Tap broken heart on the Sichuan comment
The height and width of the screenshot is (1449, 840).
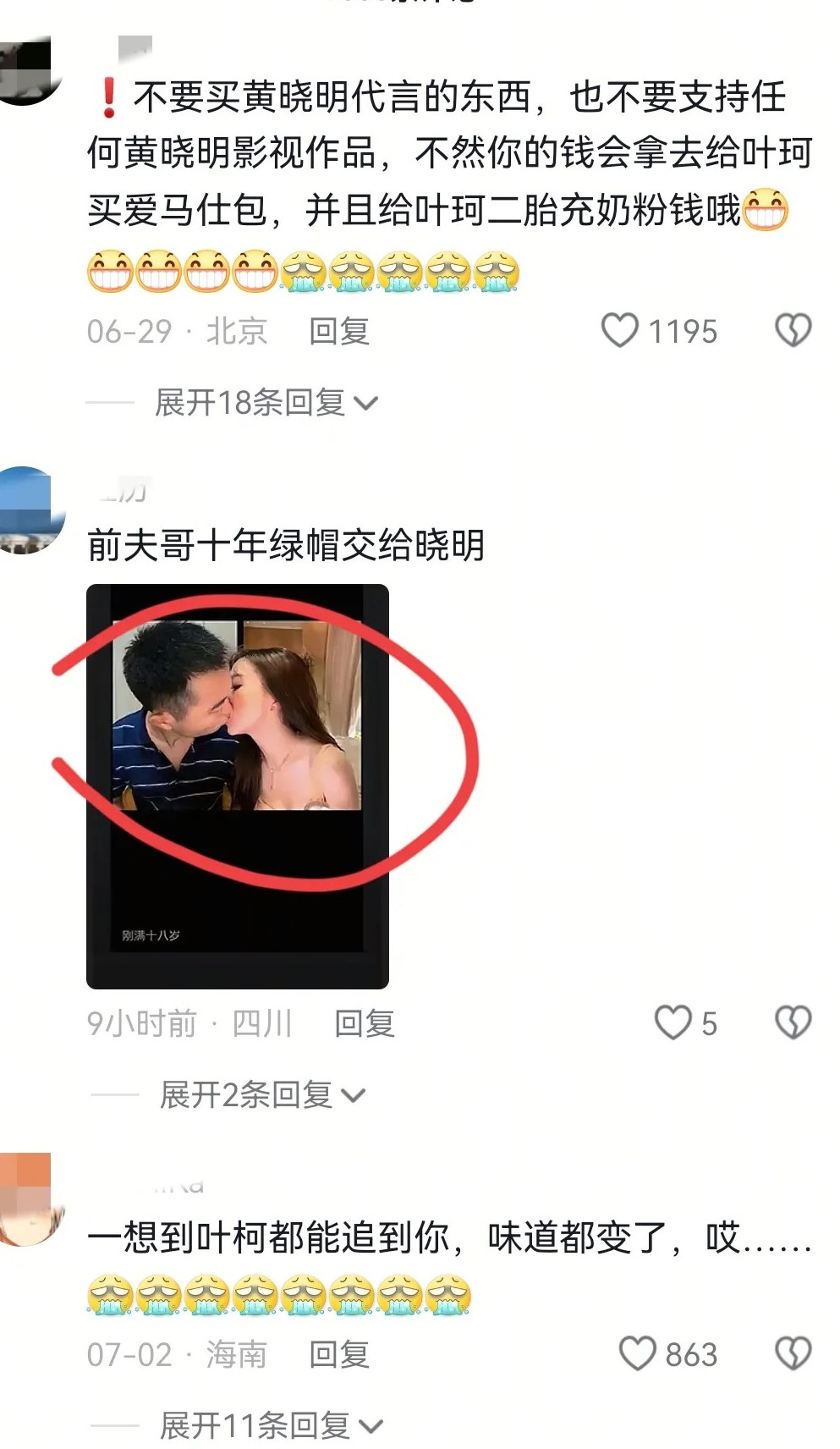click(793, 1022)
